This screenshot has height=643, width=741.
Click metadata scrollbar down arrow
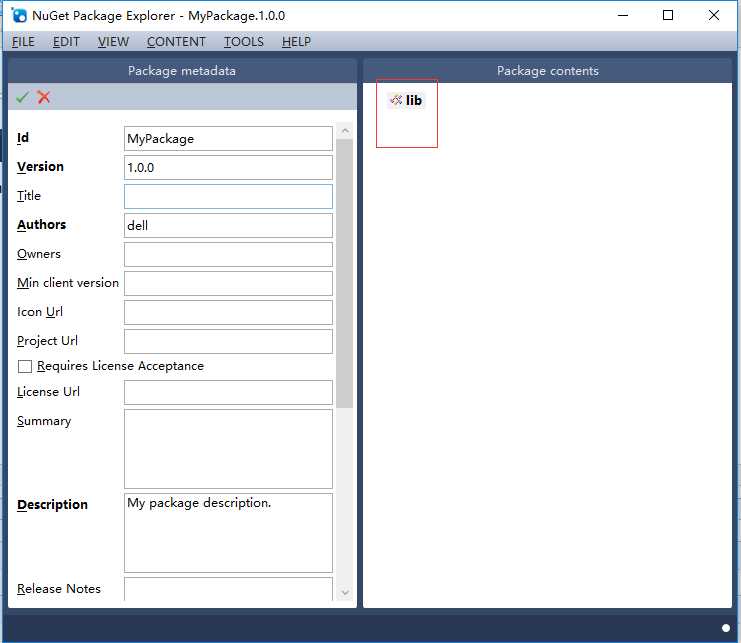[345, 592]
